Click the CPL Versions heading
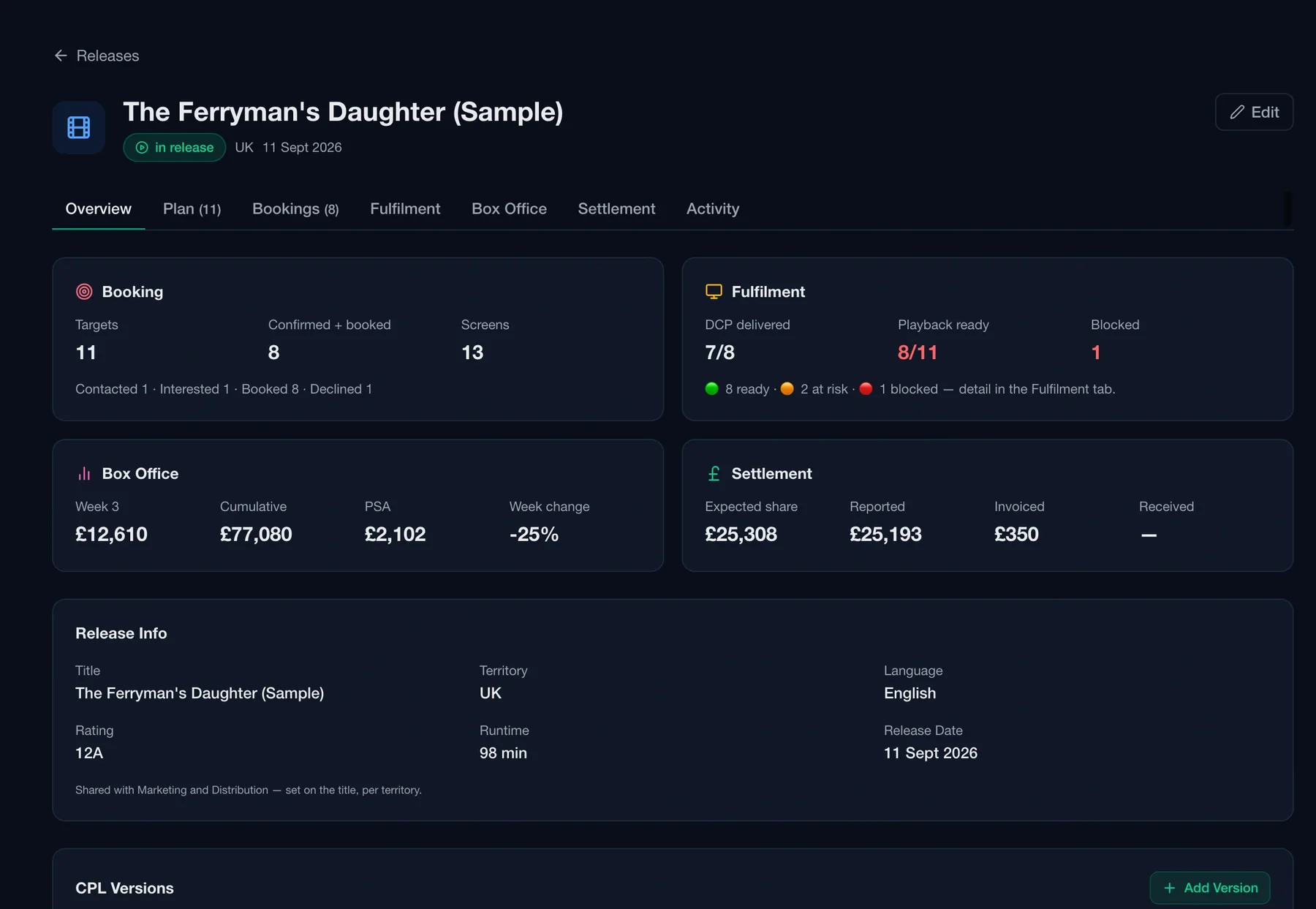Screen dimensions: 1316x909 click(124, 889)
